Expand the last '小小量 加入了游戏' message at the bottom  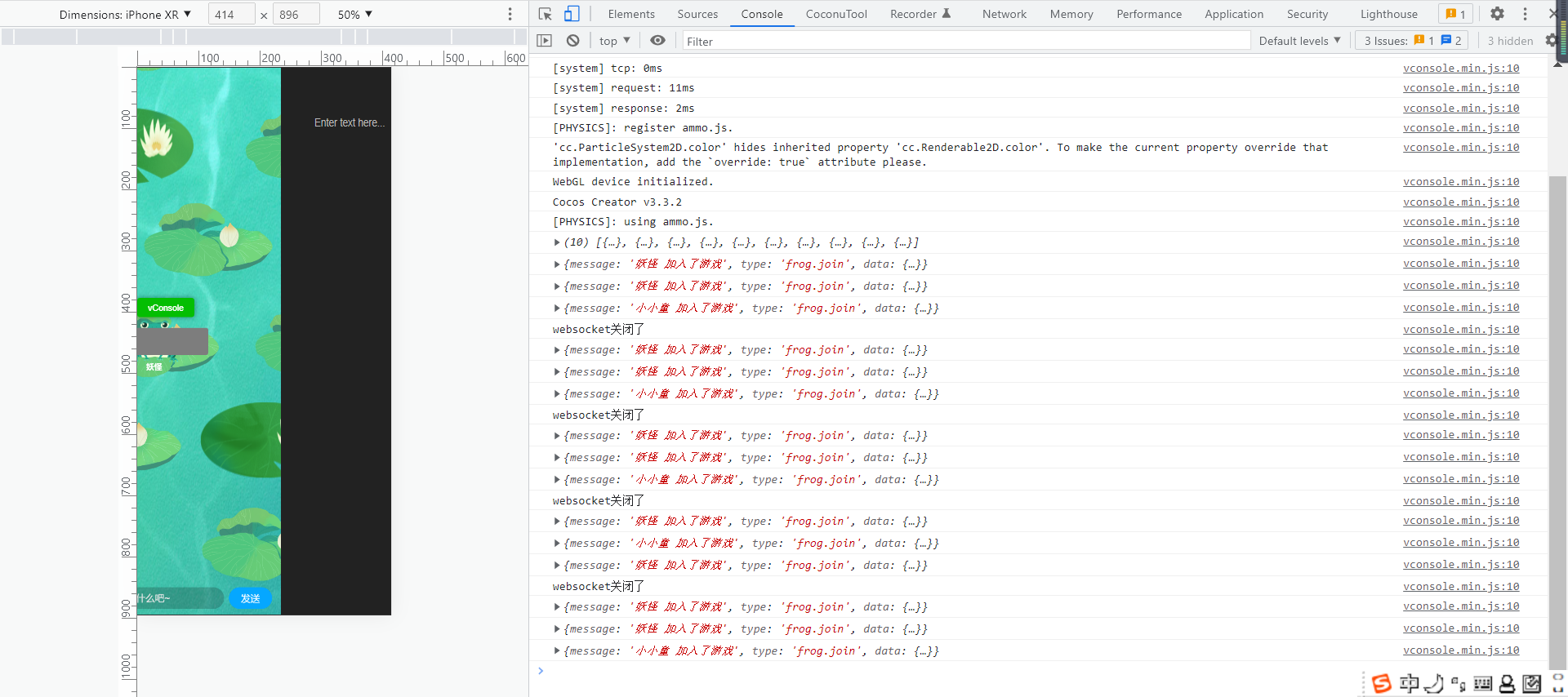click(557, 651)
